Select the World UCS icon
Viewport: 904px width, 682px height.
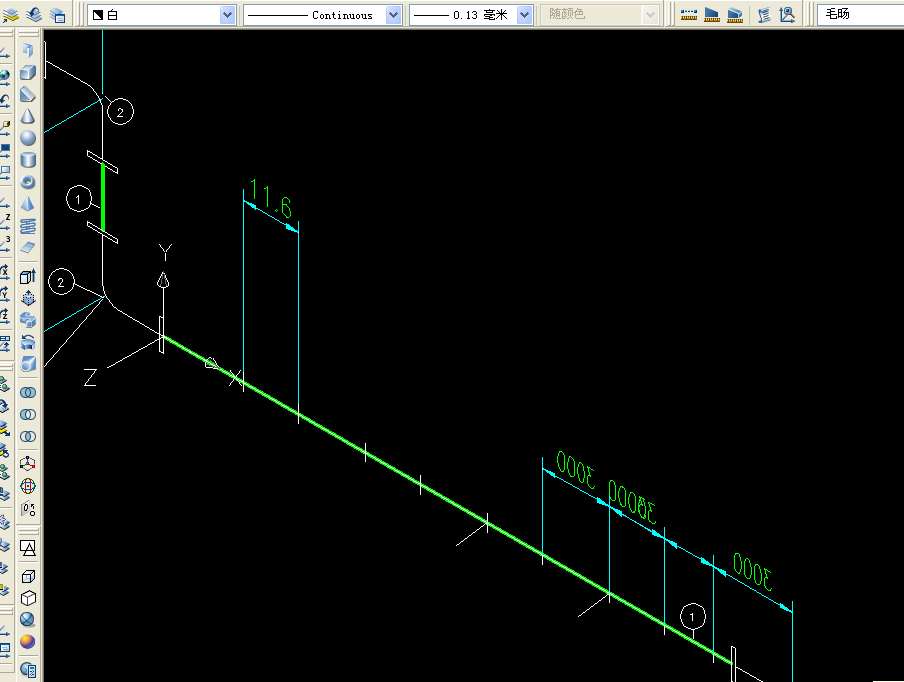pyautogui.click(x=5, y=76)
